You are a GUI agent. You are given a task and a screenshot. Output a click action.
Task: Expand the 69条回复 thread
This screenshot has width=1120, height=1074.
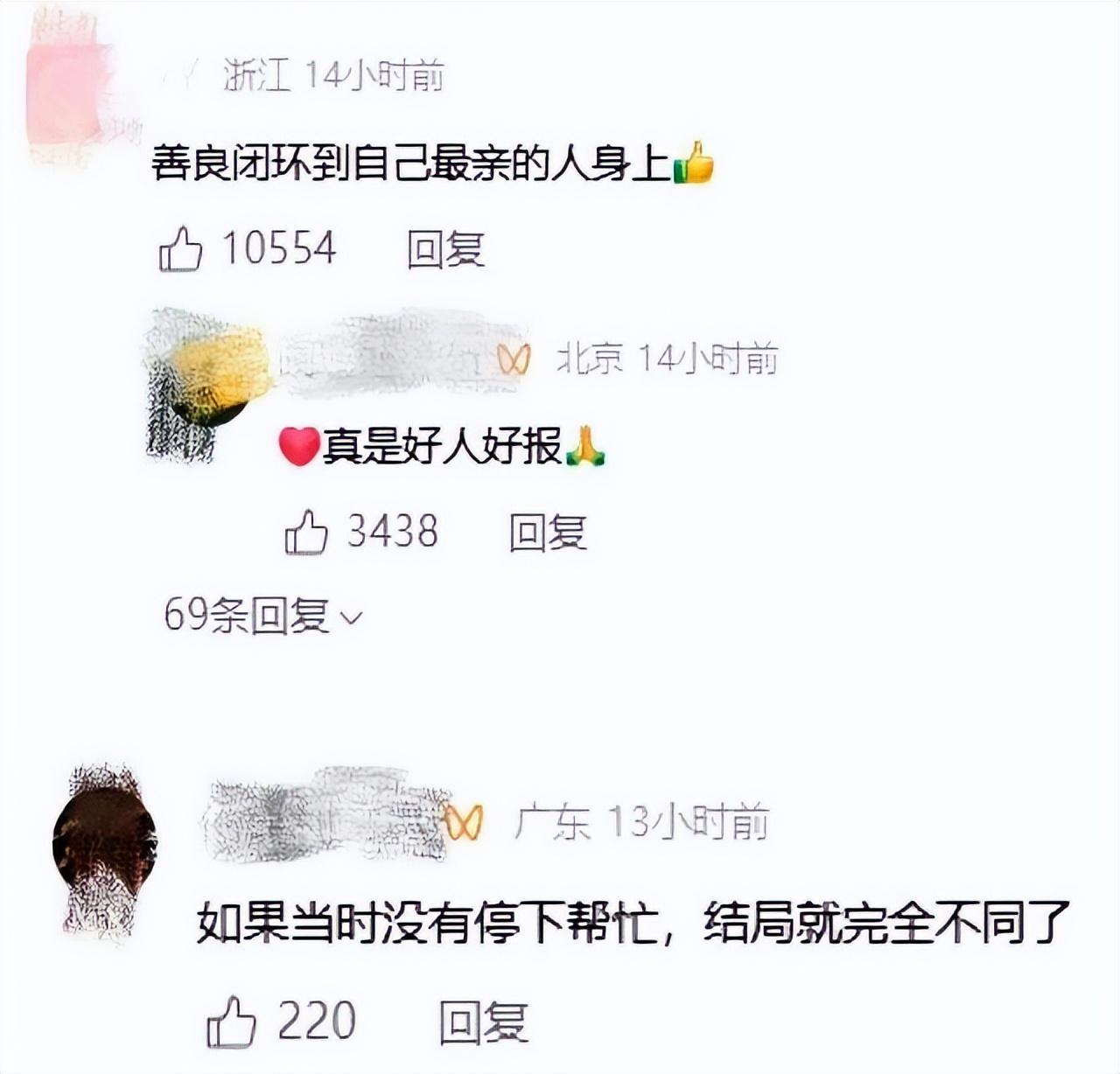[262, 616]
